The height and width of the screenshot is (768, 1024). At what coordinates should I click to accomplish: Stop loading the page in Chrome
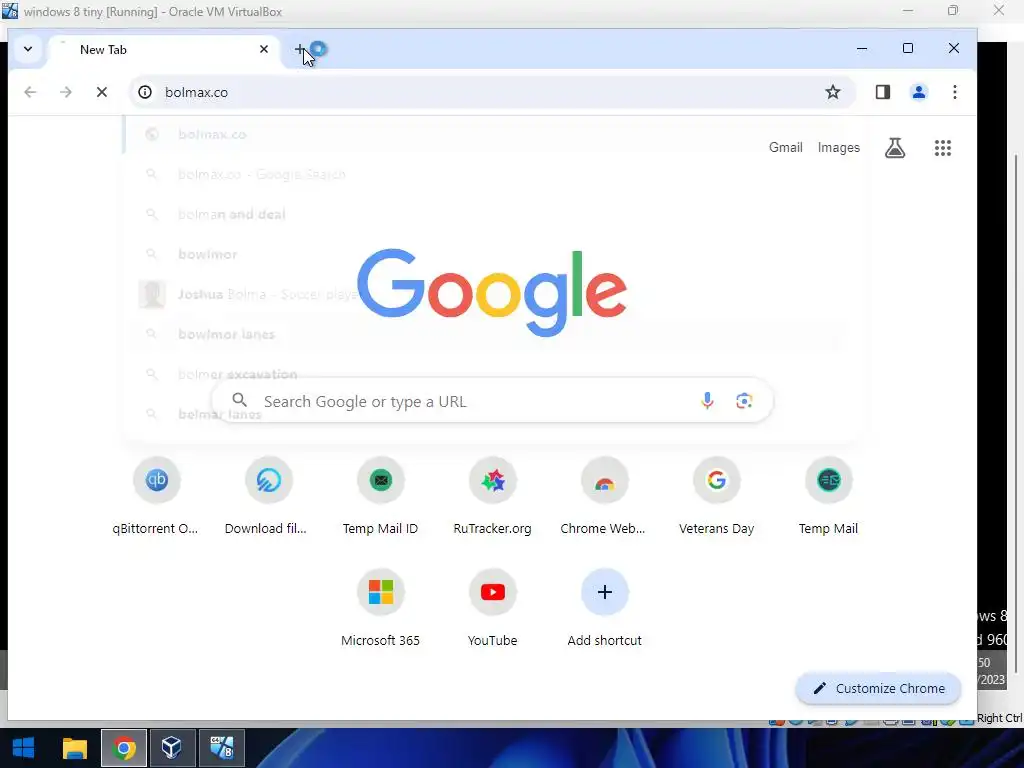(101, 92)
